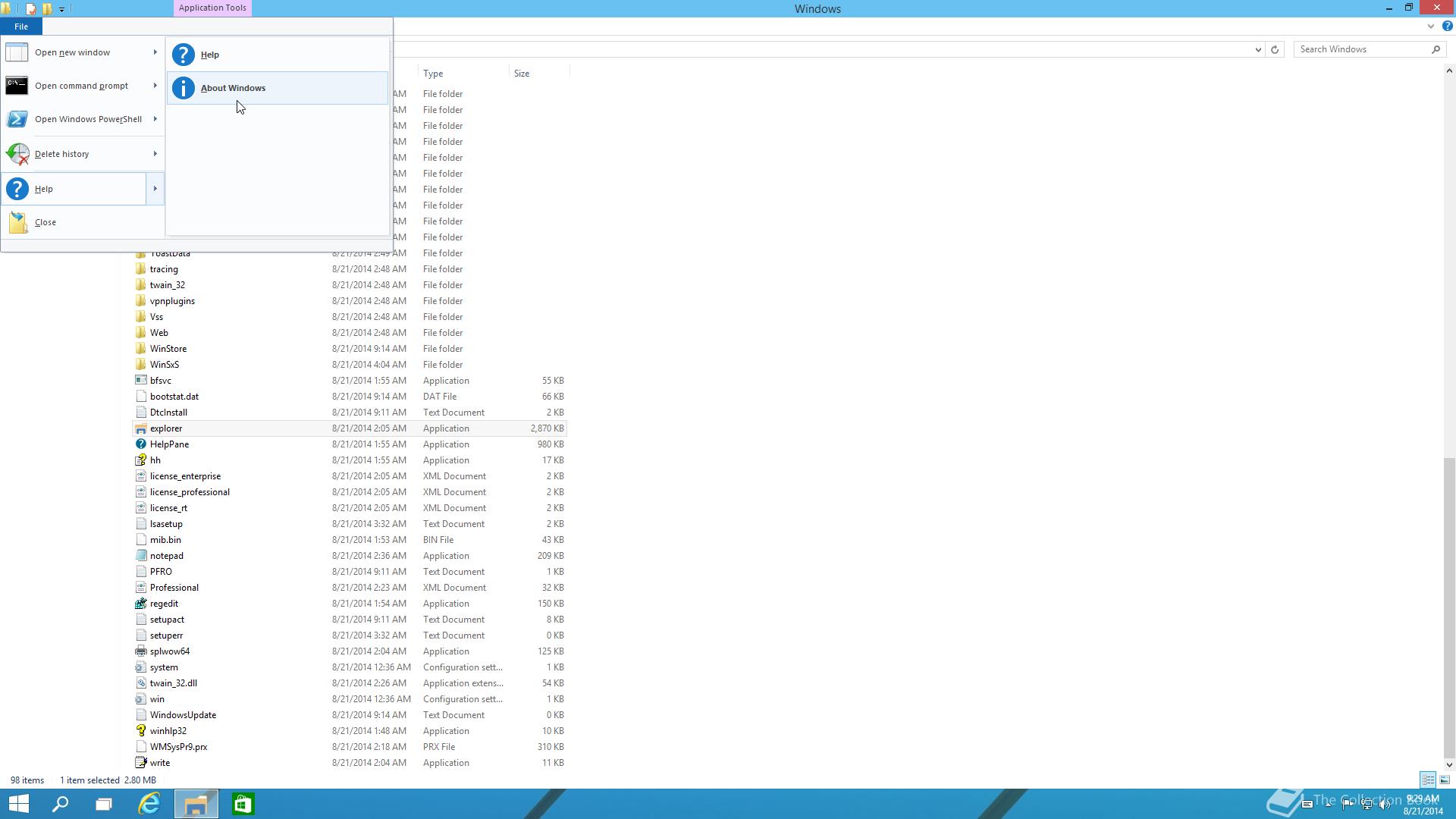Image resolution: width=1456 pixels, height=819 pixels.
Task: Select the twain_32 folder
Action: coord(168,285)
